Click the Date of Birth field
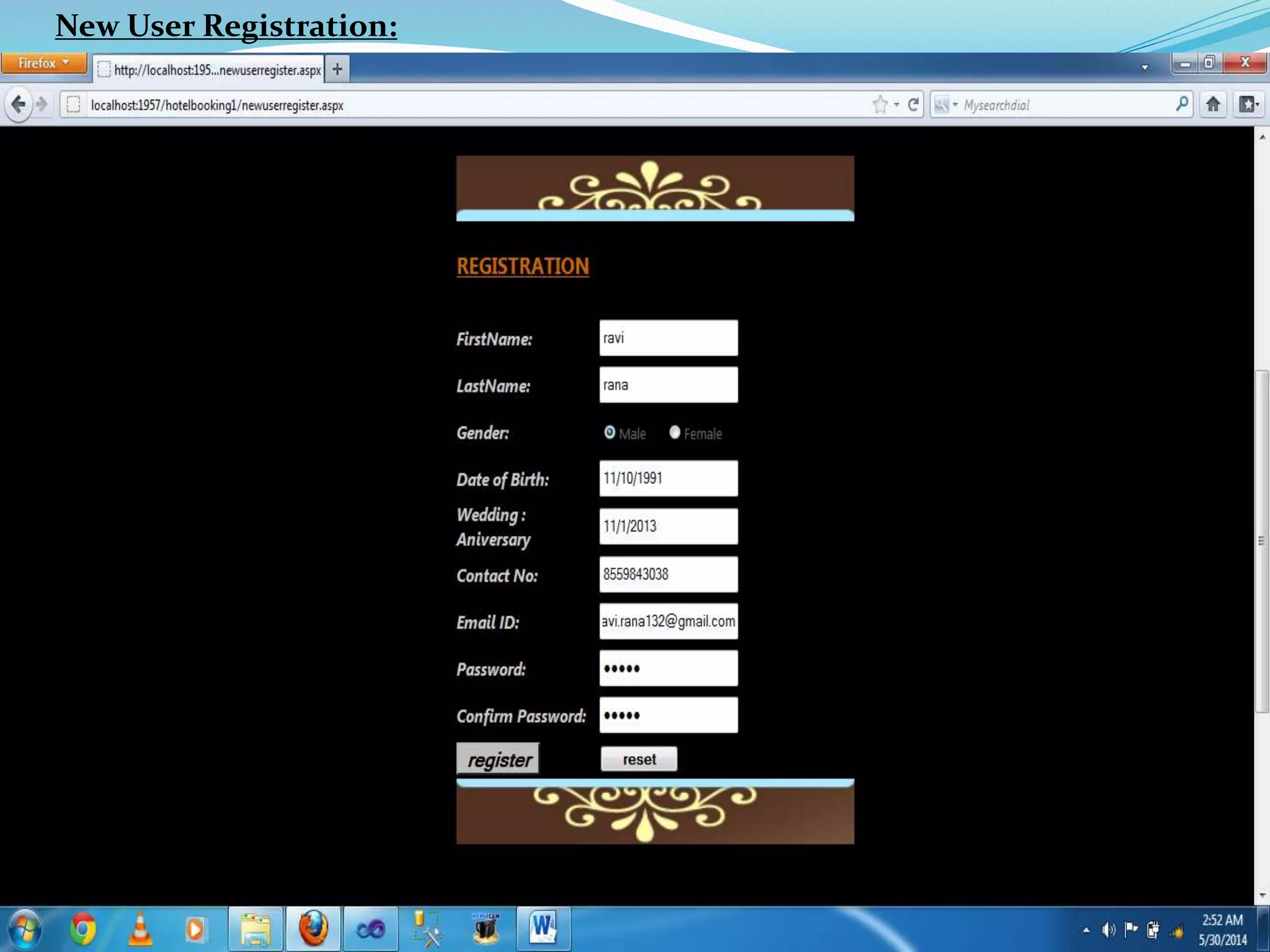 coord(668,478)
